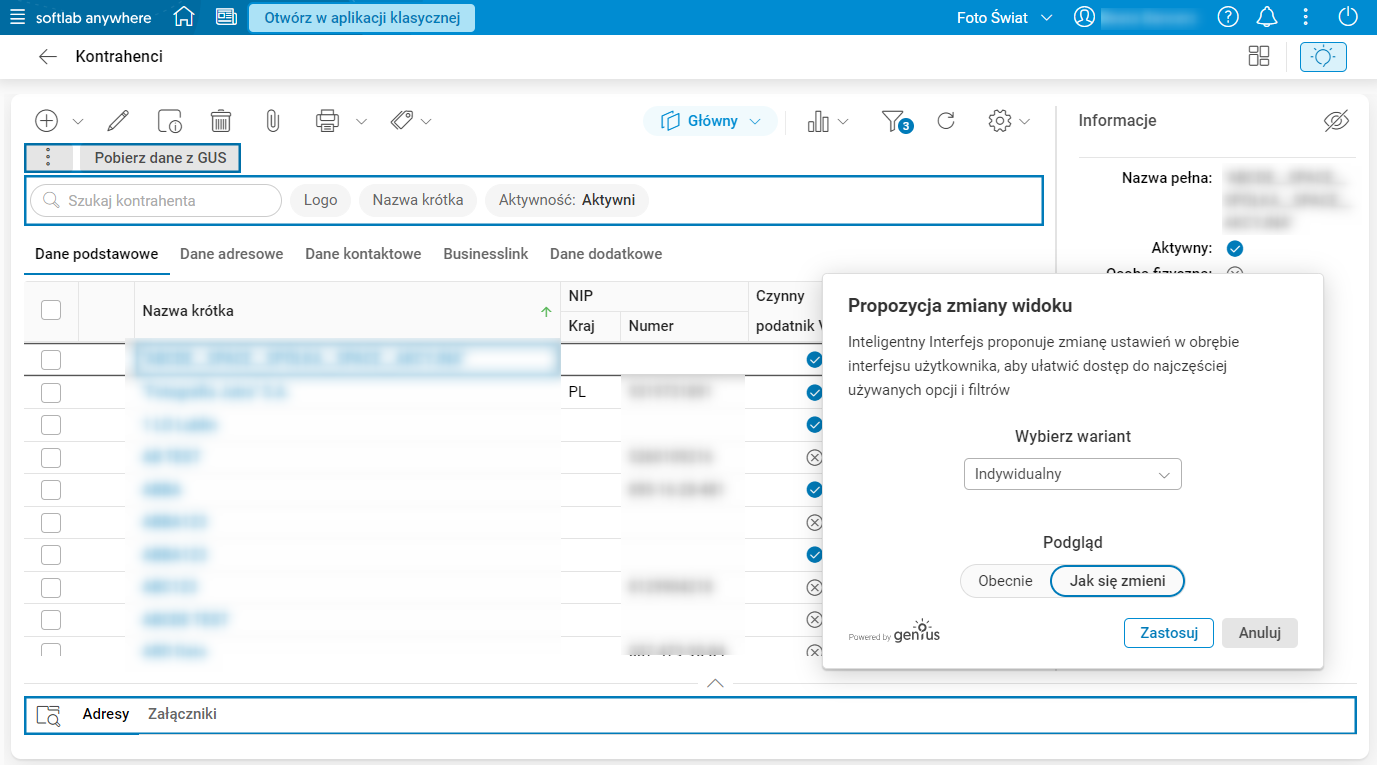The image size is (1377, 765).
Task: Click Pobierz dane z GUS button
Action: (x=160, y=158)
